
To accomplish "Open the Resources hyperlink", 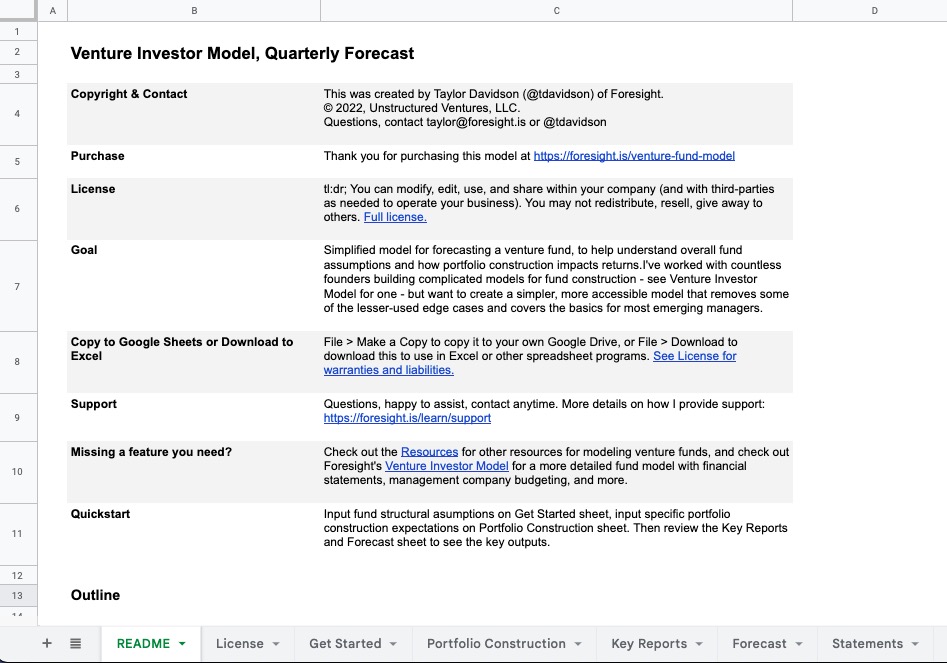I will 429,452.
